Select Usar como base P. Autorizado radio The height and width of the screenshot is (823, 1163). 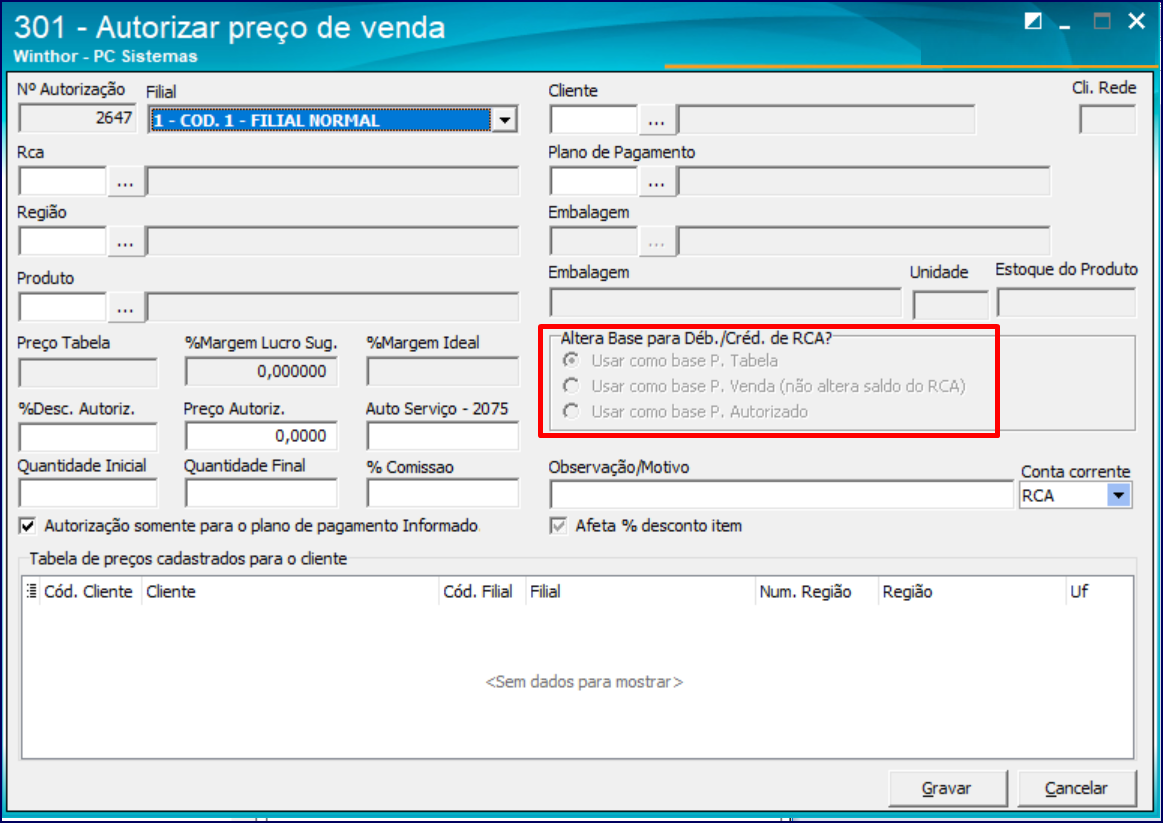(570, 411)
